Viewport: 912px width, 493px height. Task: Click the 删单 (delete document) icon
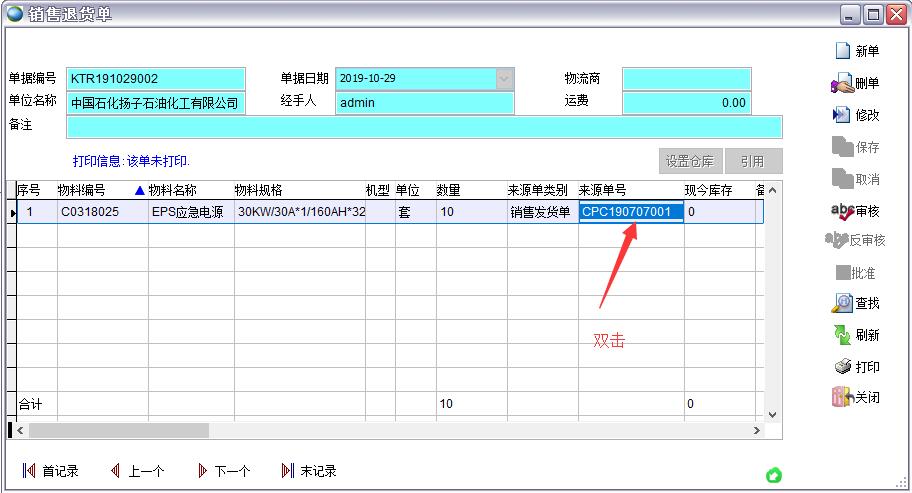pos(841,83)
